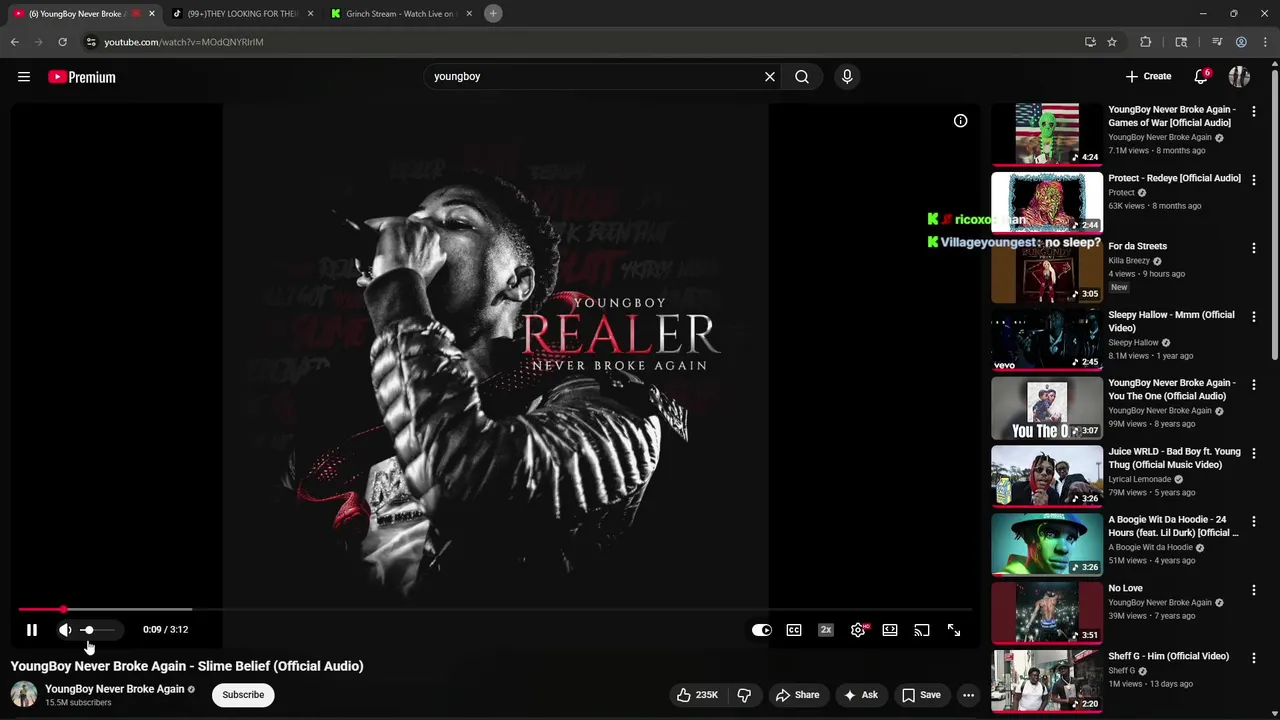Clear the search query with X
This screenshot has height=720, width=1280.
coord(769,77)
